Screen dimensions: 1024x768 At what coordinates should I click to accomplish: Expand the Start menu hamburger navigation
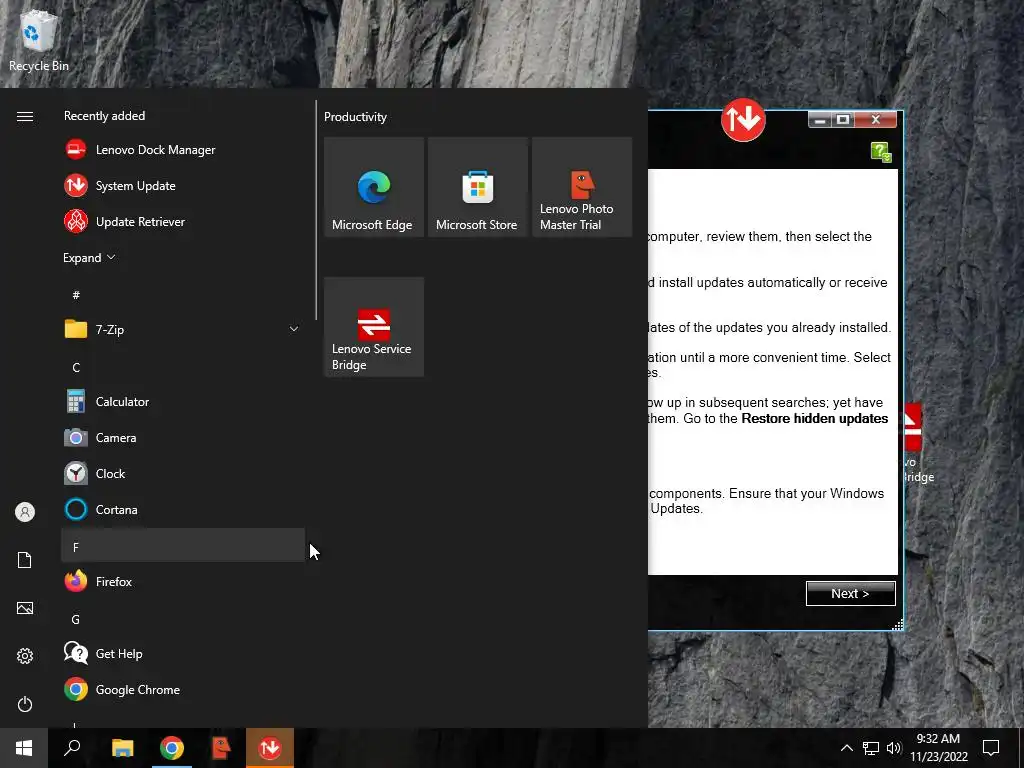25,116
